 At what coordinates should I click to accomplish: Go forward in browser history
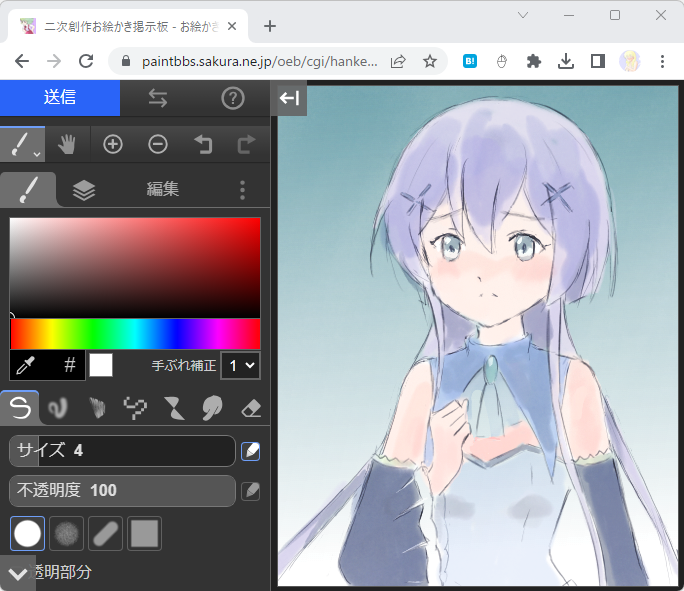(54, 61)
